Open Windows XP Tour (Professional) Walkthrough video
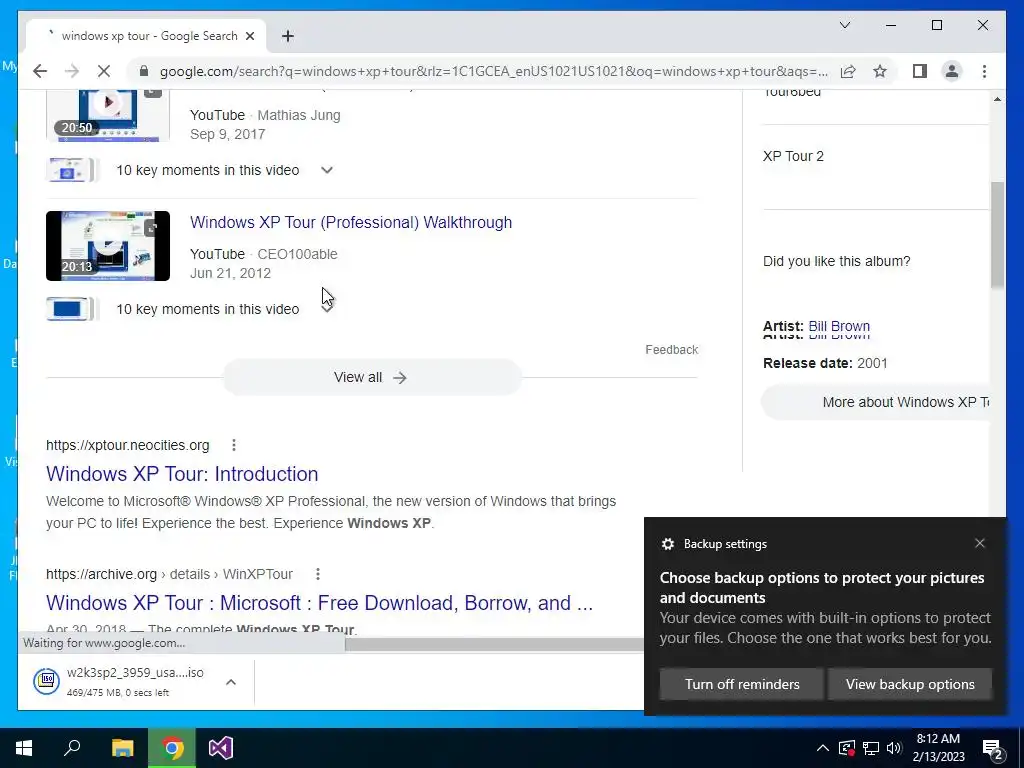Viewport: 1024px width, 768px height. click(351, 222)
